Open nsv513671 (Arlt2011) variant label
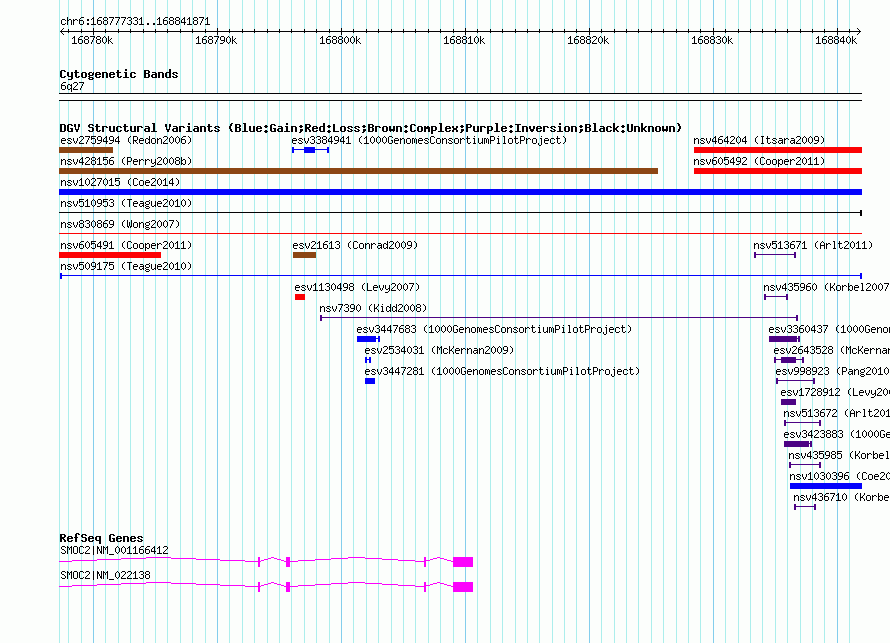The height and width of the screenshot is (643, 890). click(x=813, y=245)
